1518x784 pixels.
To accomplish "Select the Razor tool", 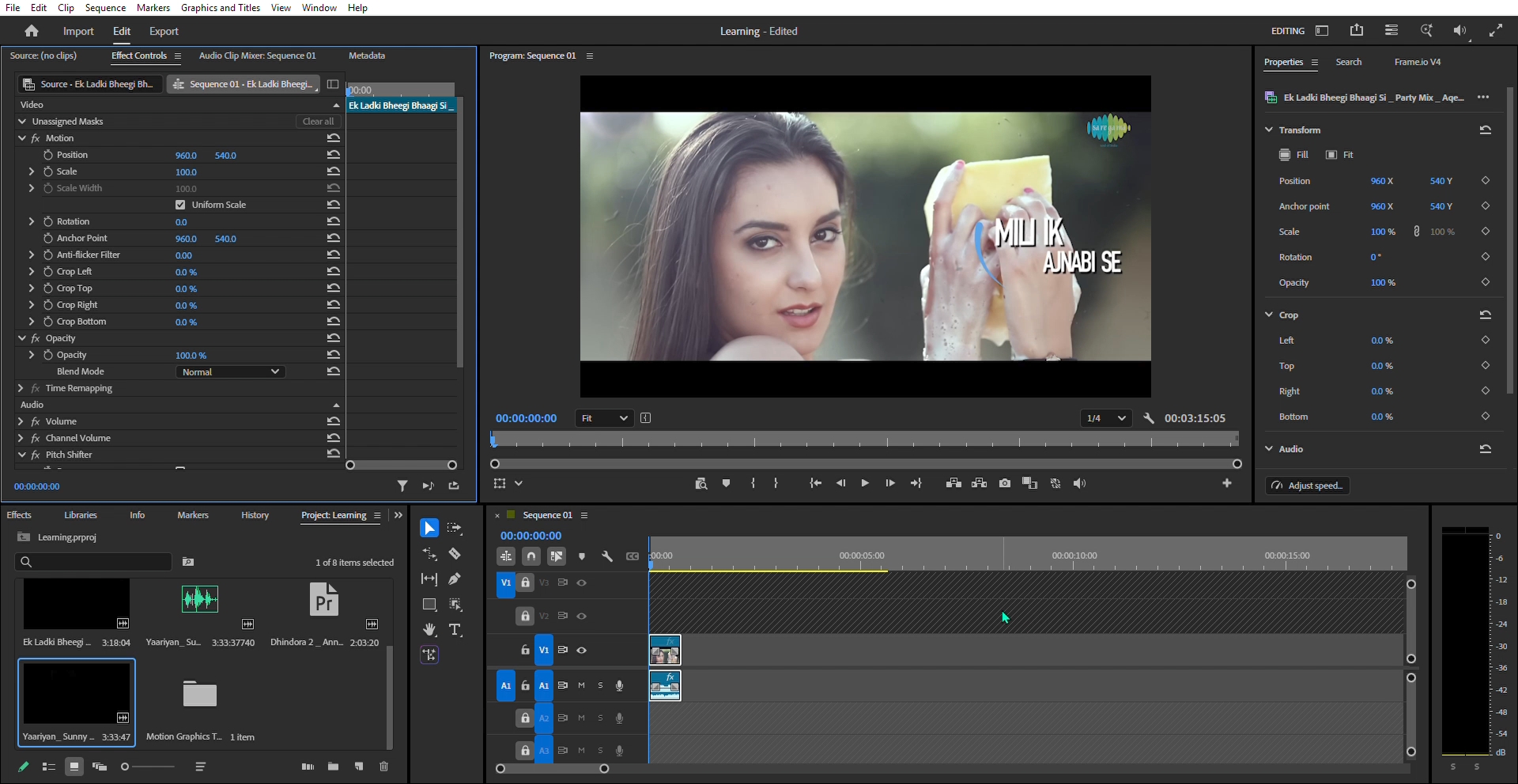I will click(x=455, y=553).
